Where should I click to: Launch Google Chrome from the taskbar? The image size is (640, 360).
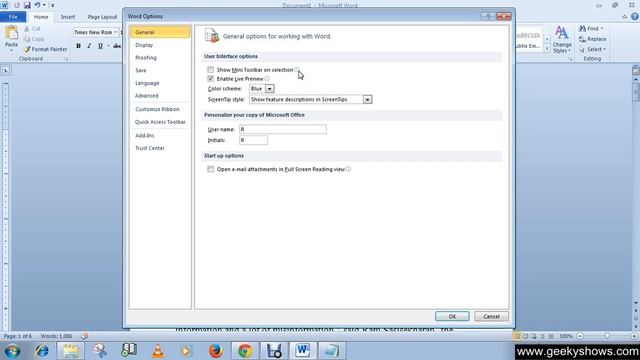point(245,351)
